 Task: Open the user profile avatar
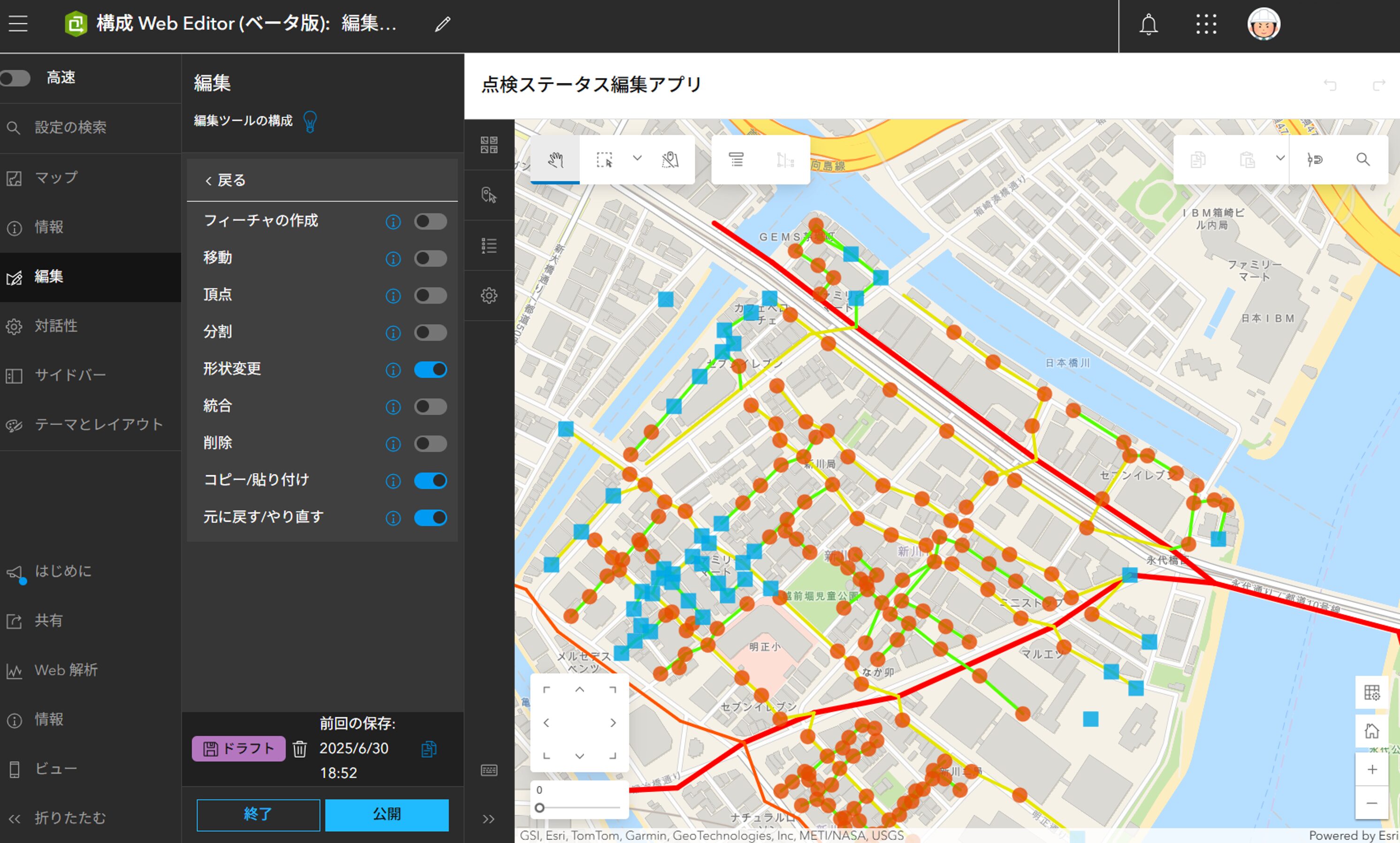point(1263,24)
